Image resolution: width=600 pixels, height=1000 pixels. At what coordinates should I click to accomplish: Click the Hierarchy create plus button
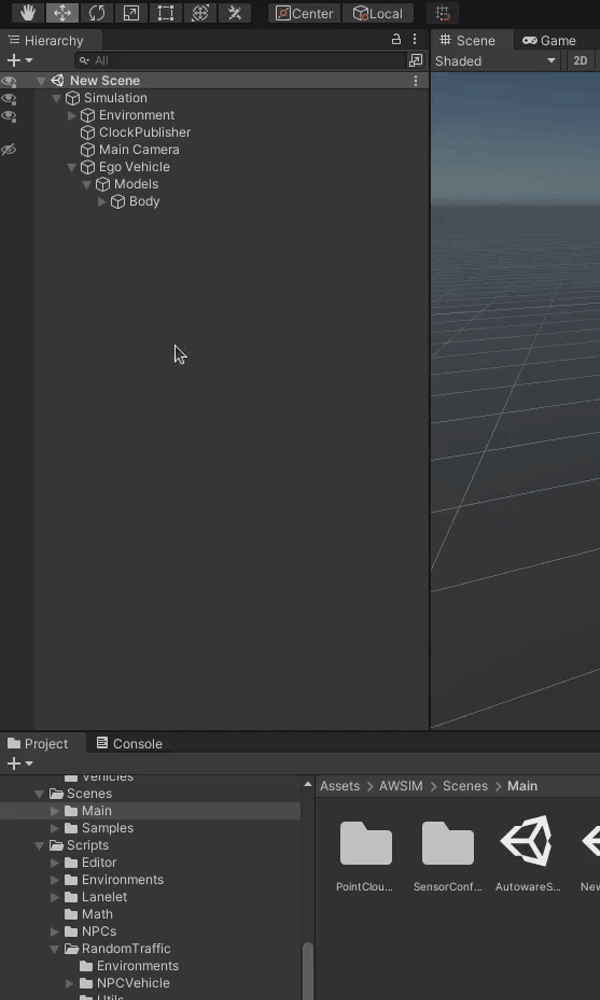tap(19, 61)
